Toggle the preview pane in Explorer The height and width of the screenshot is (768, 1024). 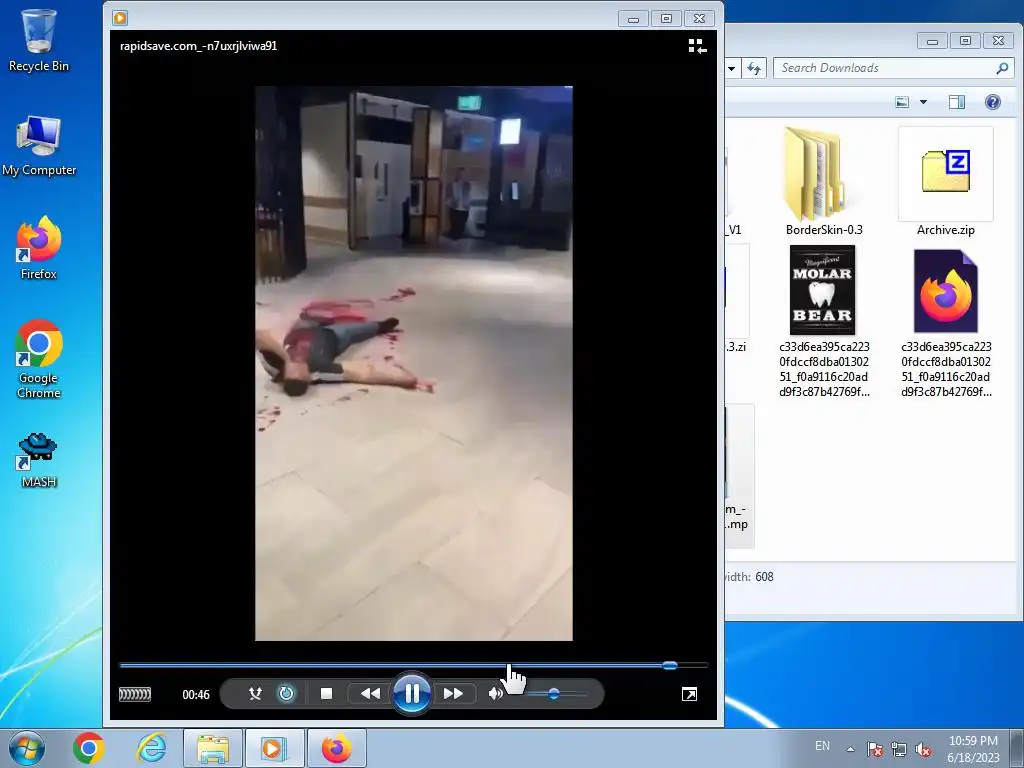[957, 102]
